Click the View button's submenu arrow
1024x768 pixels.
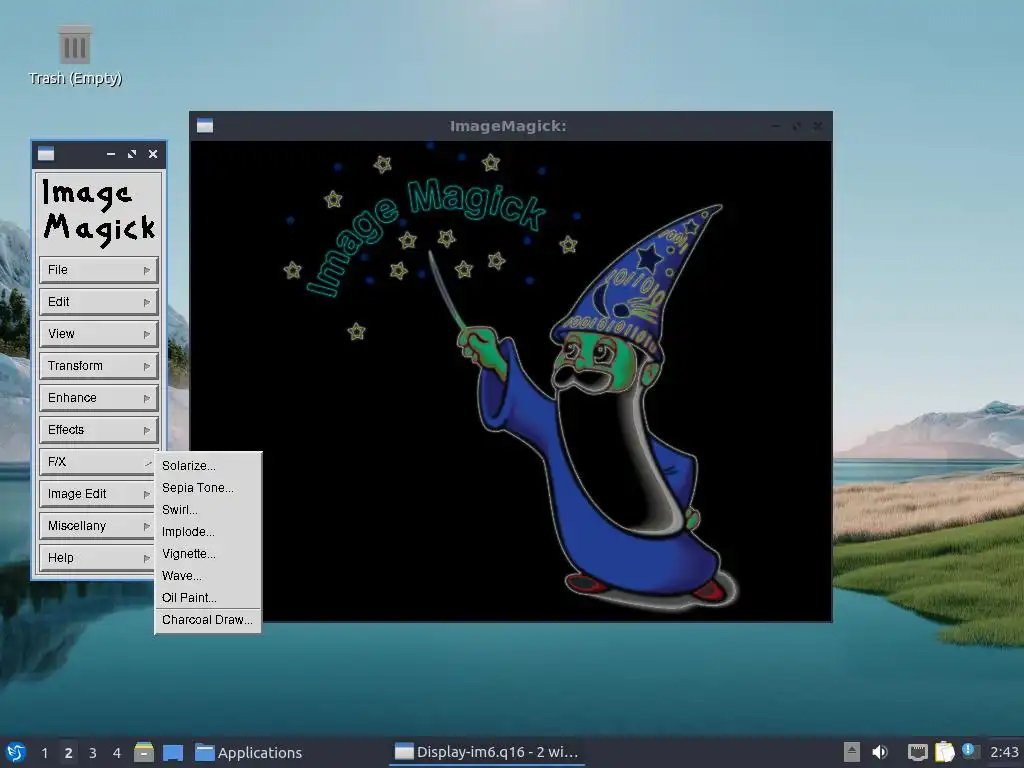pyautogui.click(x=147, y=334)
